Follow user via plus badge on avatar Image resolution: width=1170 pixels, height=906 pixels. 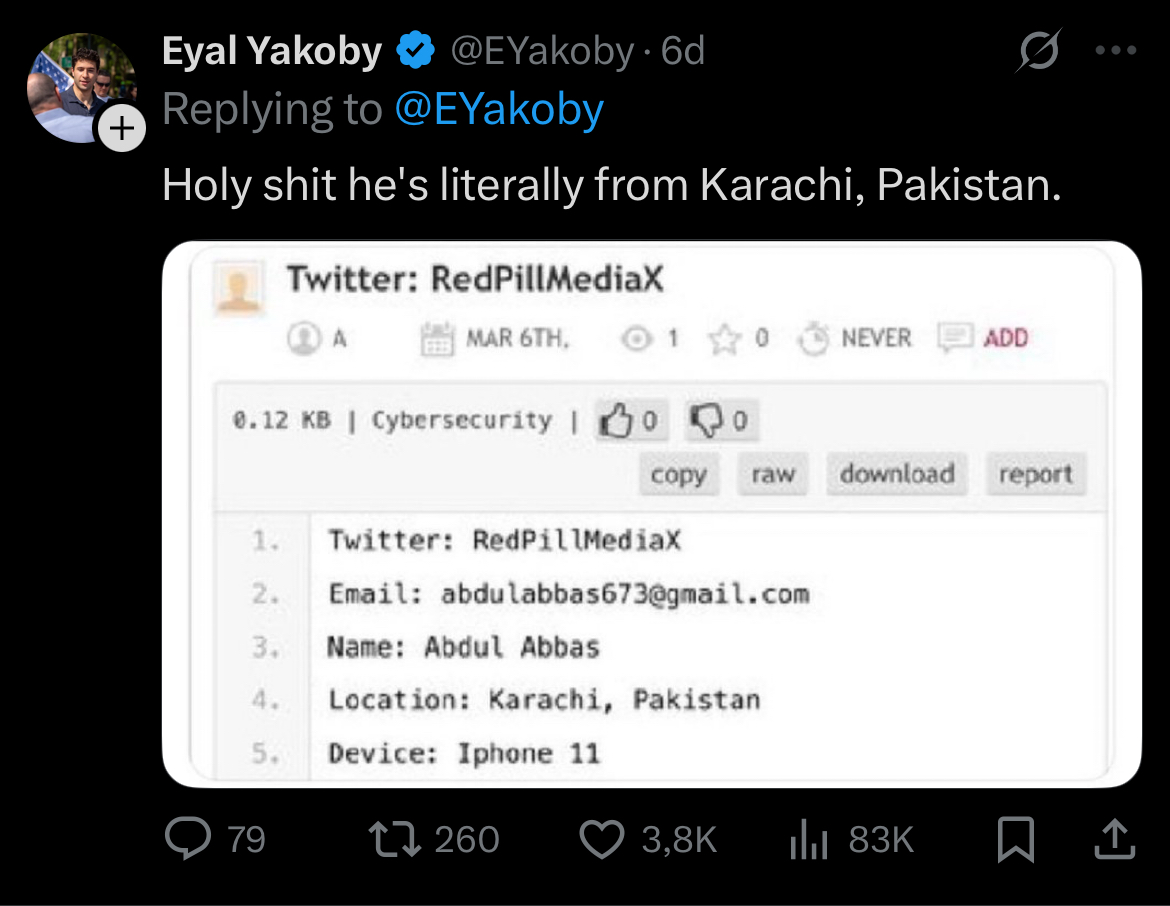(x=122, y=128)
